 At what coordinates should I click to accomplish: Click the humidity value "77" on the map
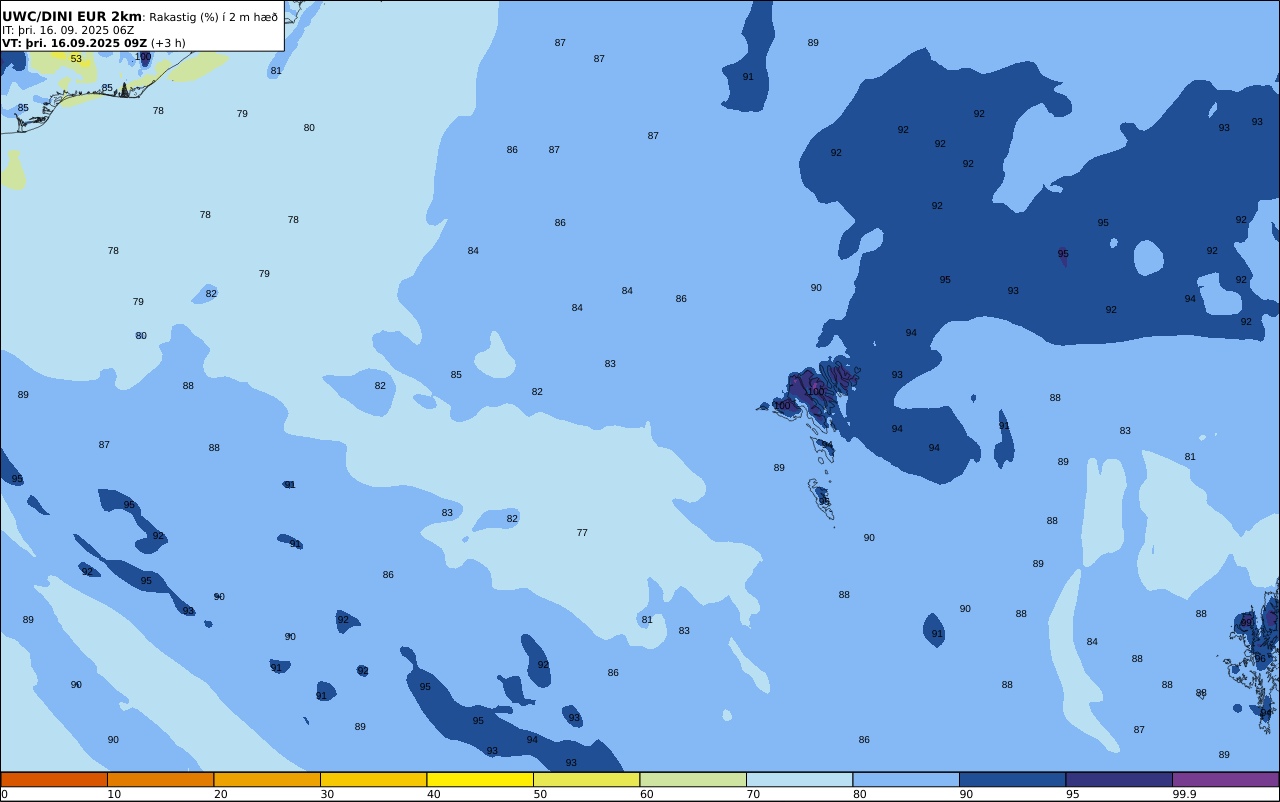(x=582, y=533)
